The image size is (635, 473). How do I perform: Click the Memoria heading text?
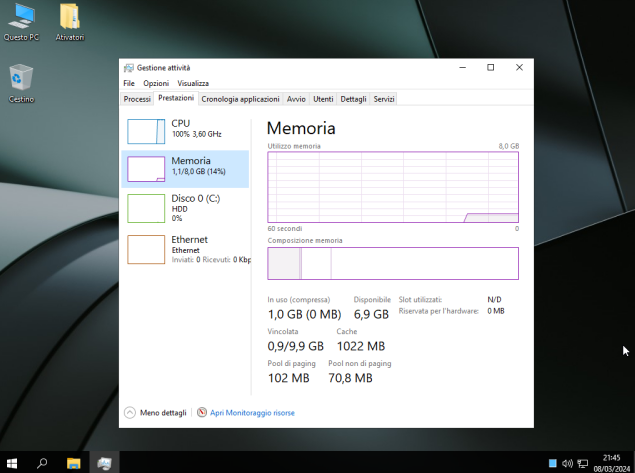(x=301, y=128)
